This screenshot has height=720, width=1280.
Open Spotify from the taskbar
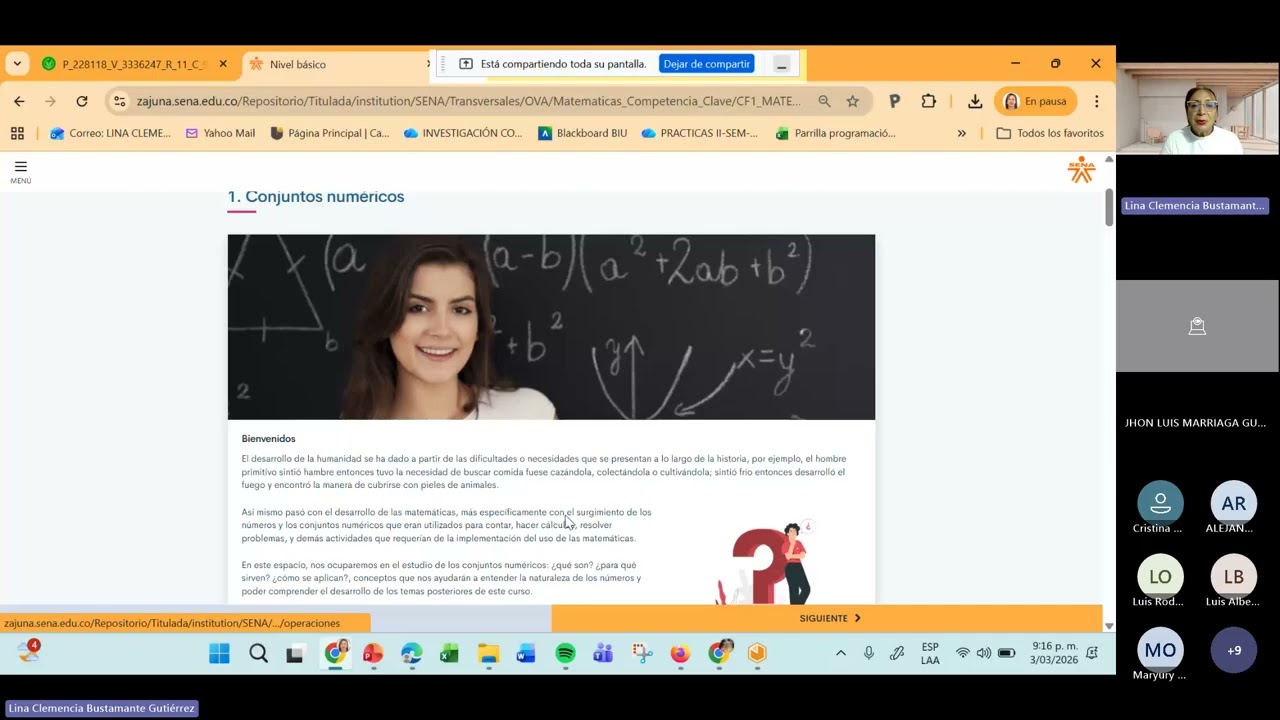565,654
